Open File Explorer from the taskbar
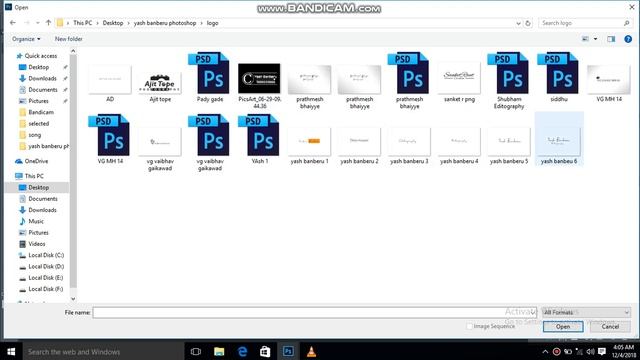Image resolution: width=640 pixels, height=360 pixels. click(219, 351)
